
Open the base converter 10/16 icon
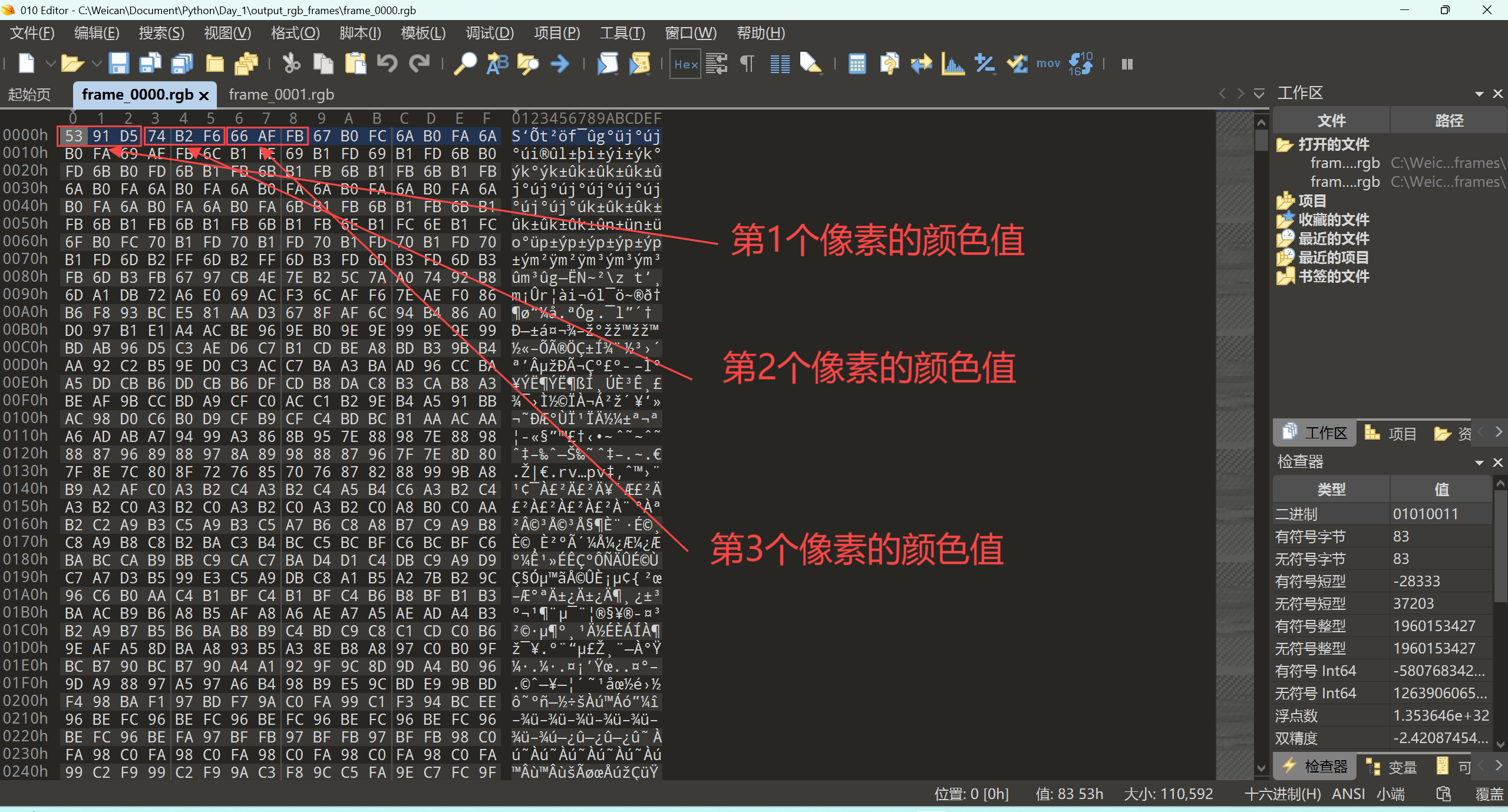coord(1081,64)
